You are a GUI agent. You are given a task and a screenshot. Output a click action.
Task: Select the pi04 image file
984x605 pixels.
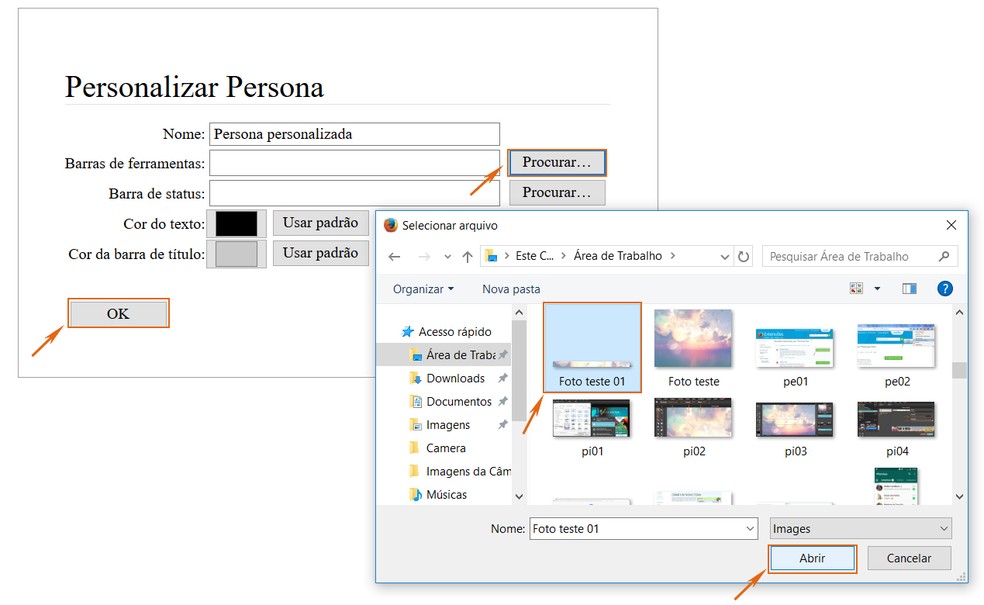click(897, 429)
